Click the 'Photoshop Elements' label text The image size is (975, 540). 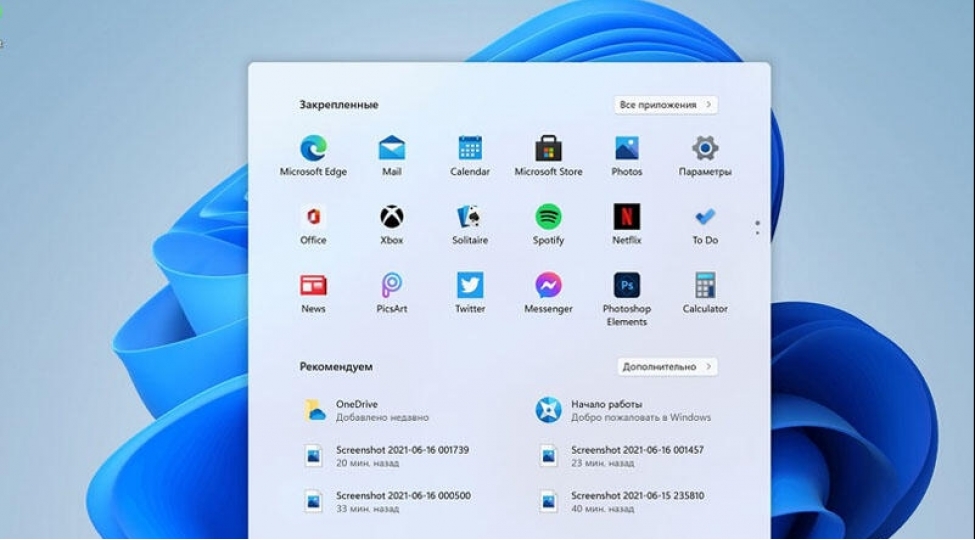(627, 315)
